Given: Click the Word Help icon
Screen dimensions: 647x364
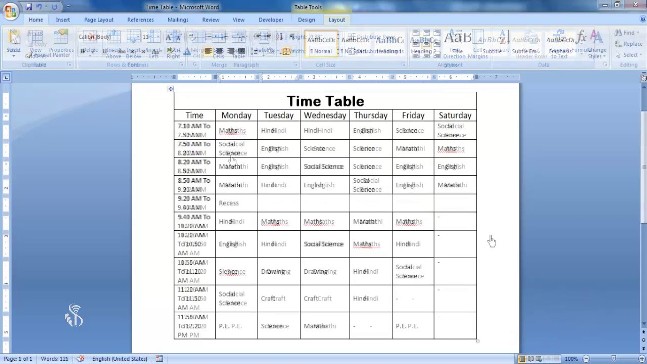Looking at the screenshot, I should pyautogui.click(x=642, y=19).
